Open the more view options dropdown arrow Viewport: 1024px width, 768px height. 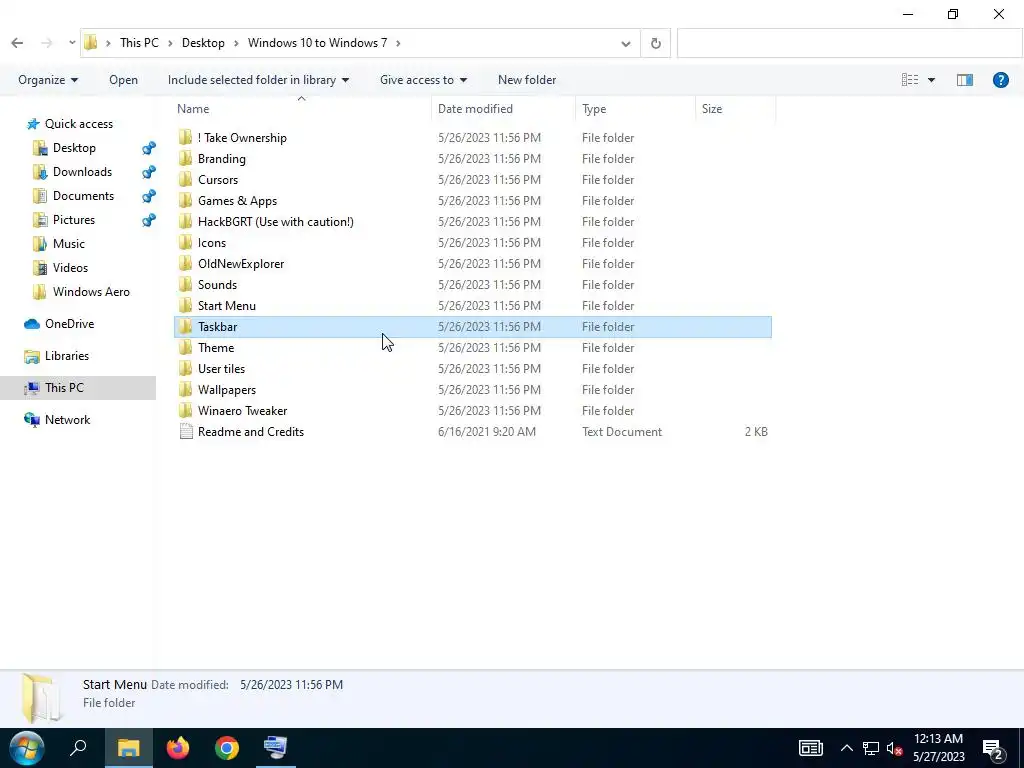931,80
